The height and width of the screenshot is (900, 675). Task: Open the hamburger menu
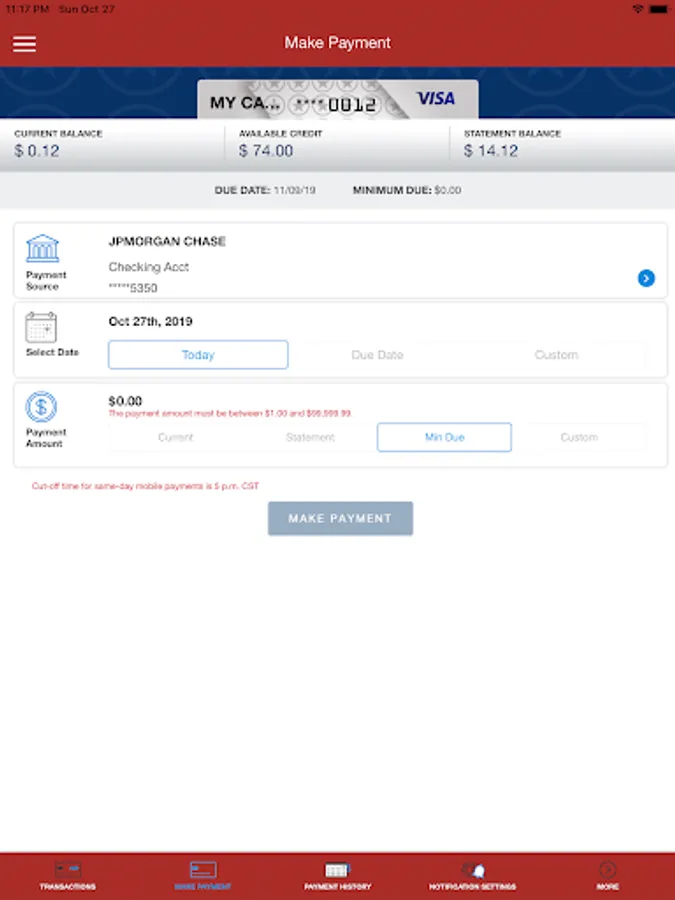pos(24,44)
